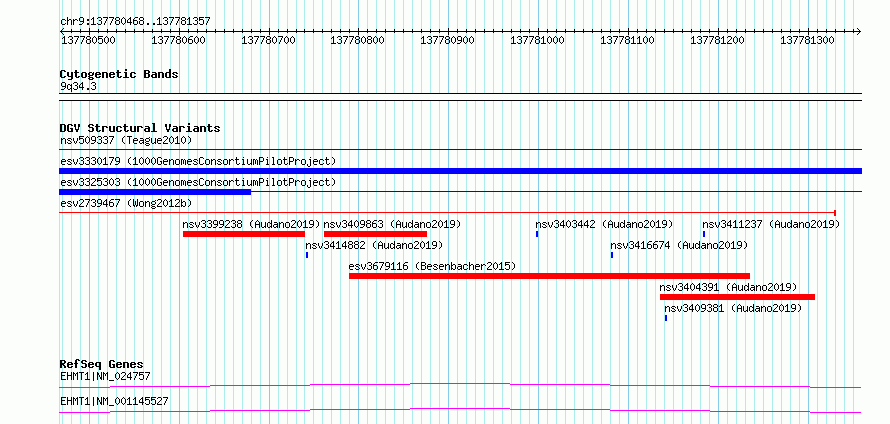Click the RefSeq Genes track title
Screen dimensions: 890x424
pos(102,364)
